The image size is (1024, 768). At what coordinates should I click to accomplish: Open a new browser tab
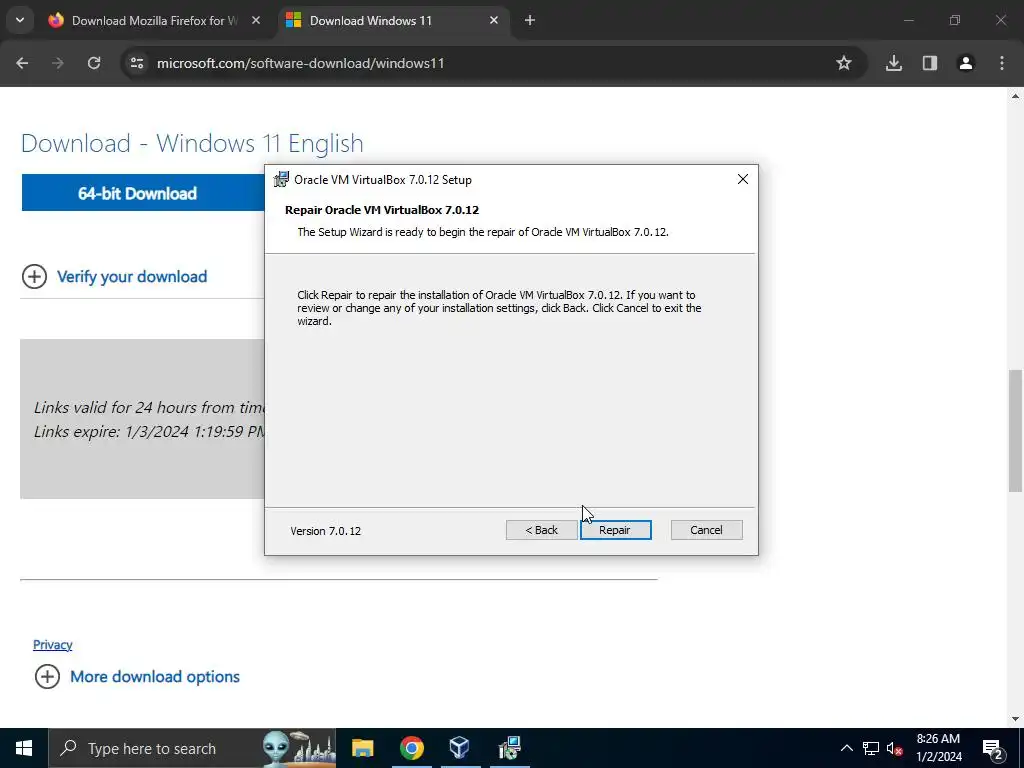click(530, 20)
